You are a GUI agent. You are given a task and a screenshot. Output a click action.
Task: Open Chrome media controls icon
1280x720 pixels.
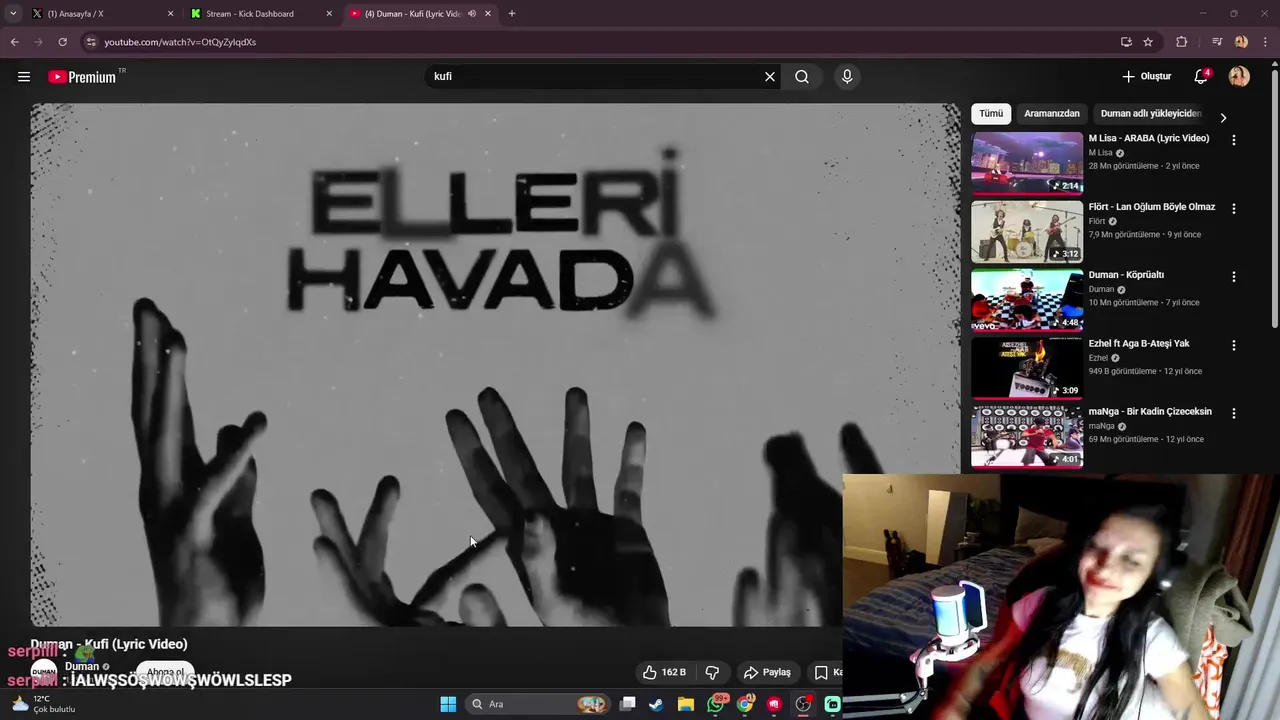point(1217,42)
